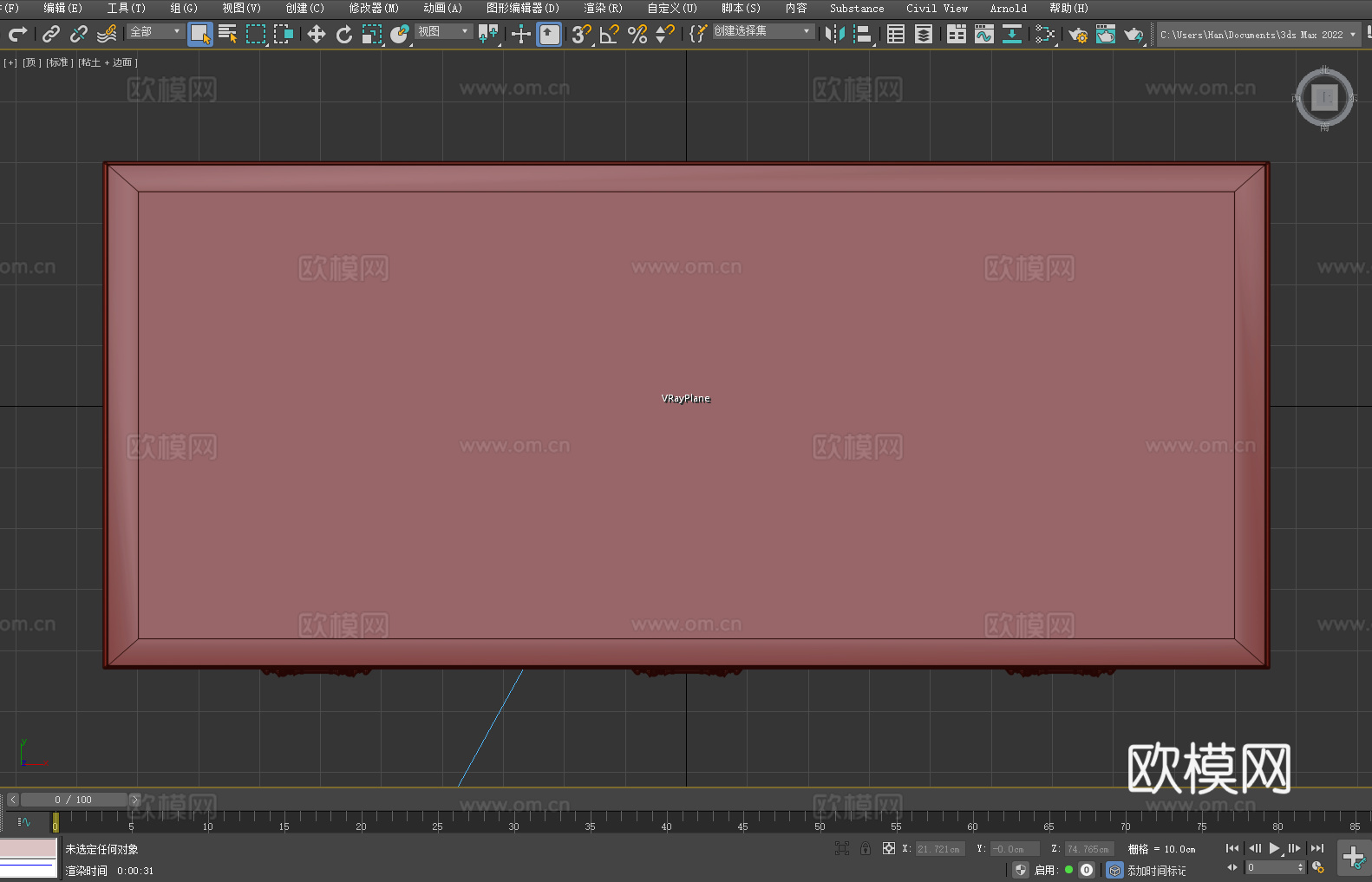
Task: Click the Align tool icon
Action: [x=863, y=34]
